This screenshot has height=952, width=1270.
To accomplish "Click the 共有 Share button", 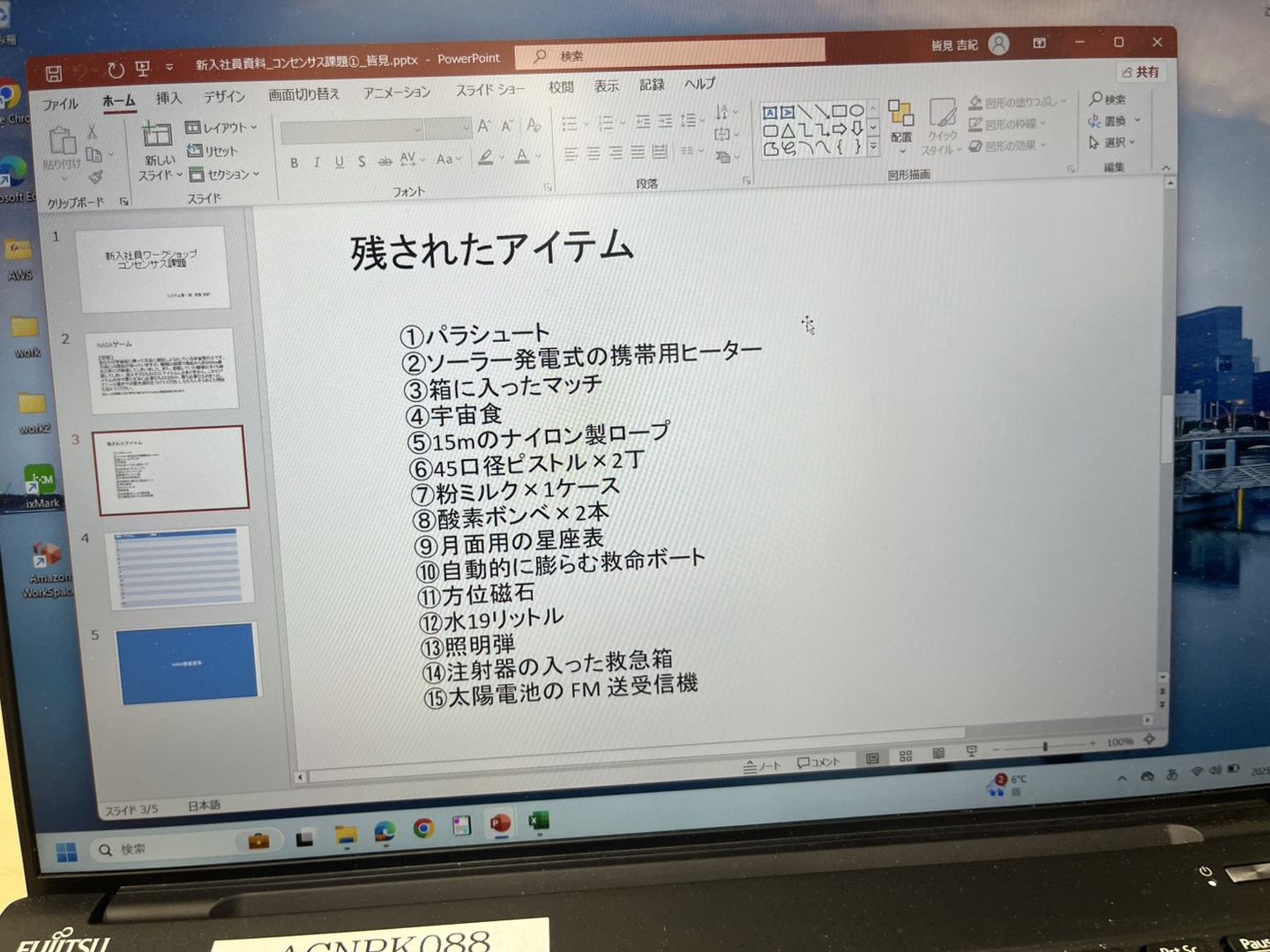I will [x=1140, y=72].
